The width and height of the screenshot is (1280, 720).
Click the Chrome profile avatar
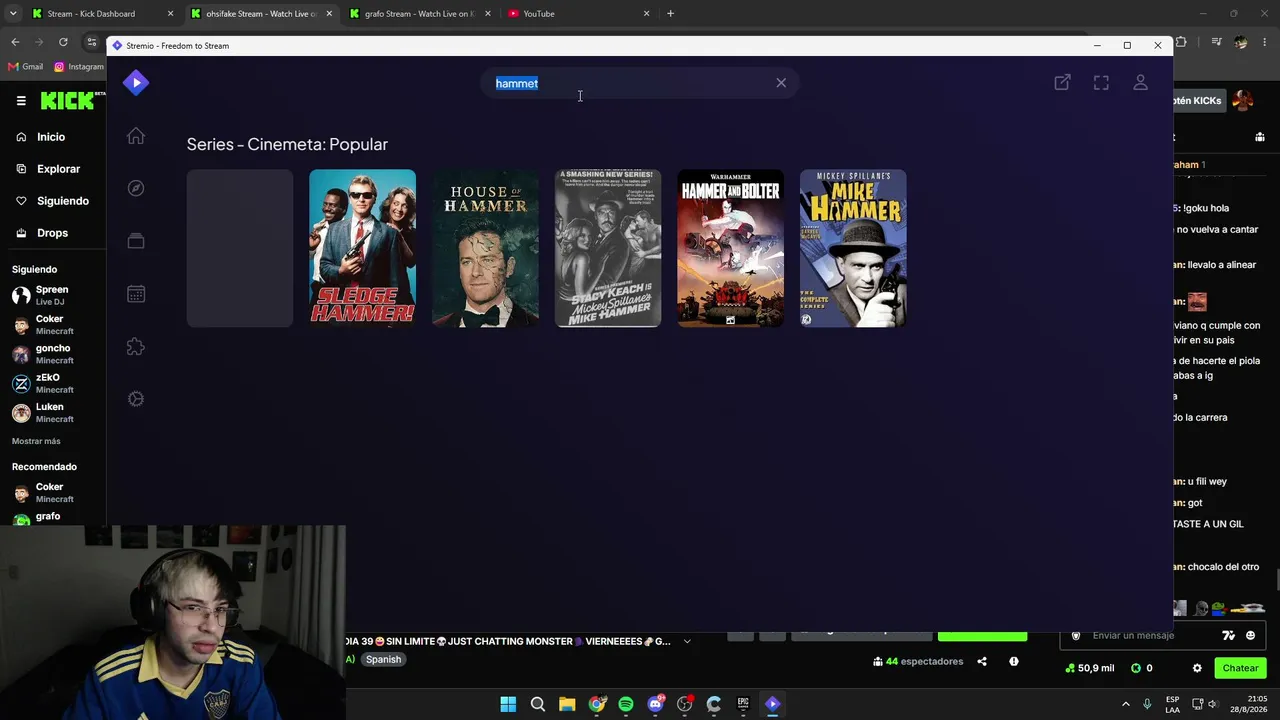1241,42
